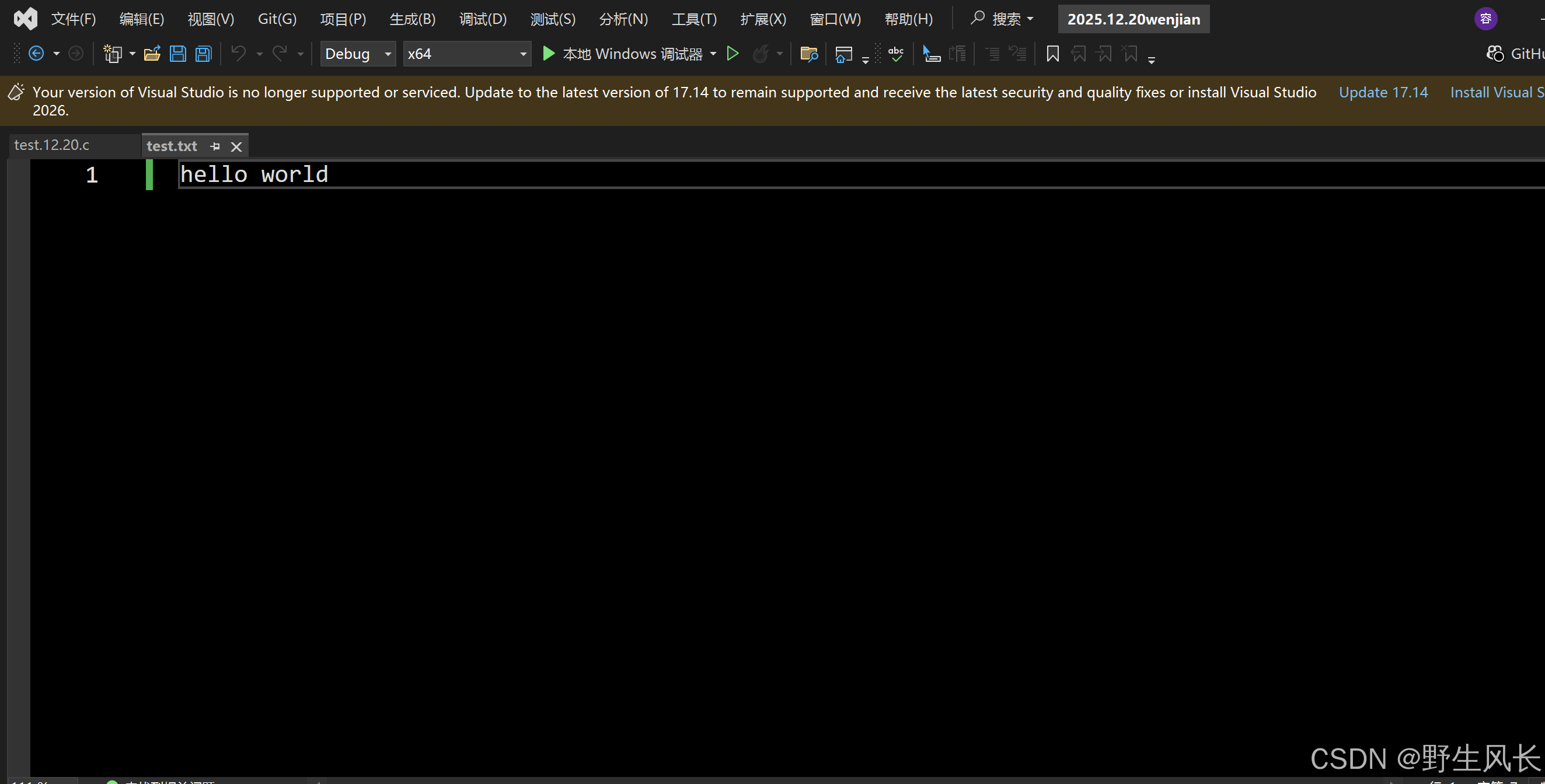
Task: Expand the x64 platform dropdown
Action: coord(523,54)
